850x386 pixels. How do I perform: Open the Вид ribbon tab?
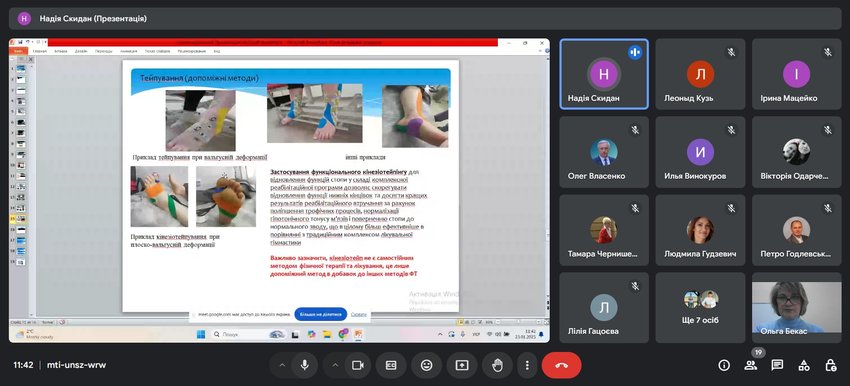click(x=217, y=51)
